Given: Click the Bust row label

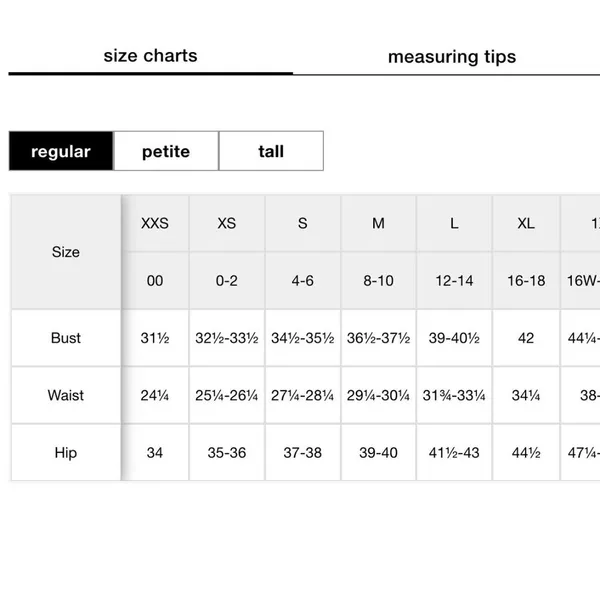Looking at the screenshot, I should pos(66,338).
